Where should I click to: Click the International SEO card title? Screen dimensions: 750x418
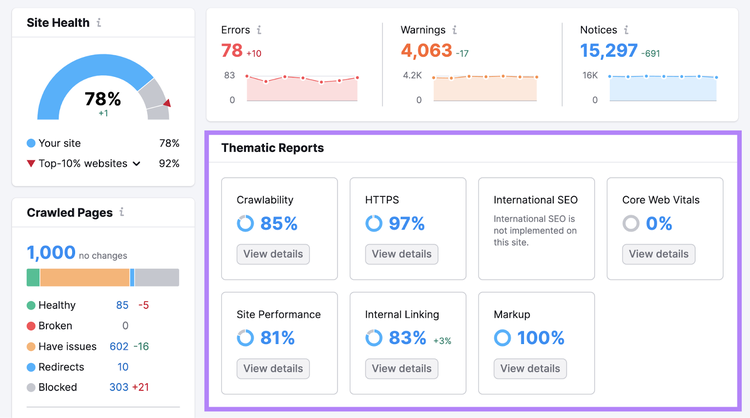[x=536, y=200]
